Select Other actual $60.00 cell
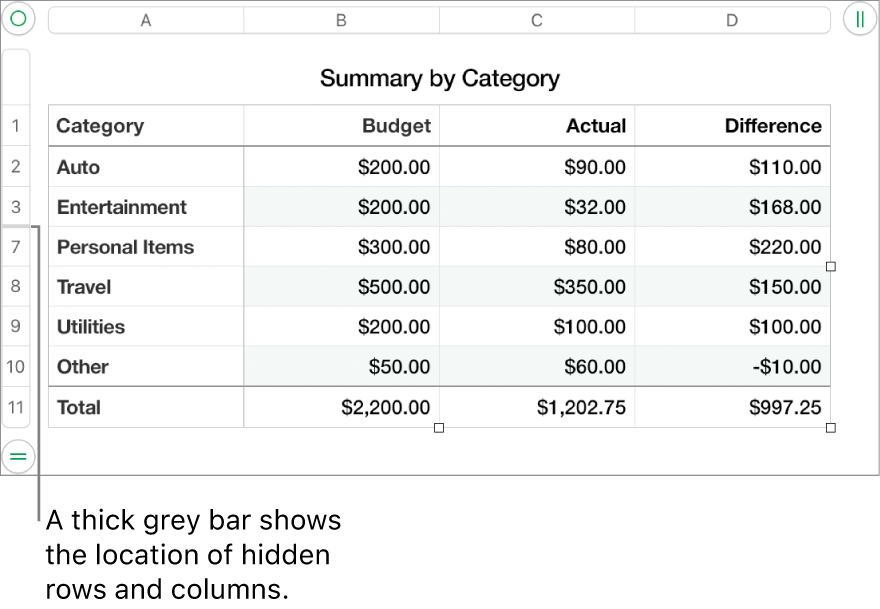This screenshot has height=609, width=880. (x=537, y=367)
